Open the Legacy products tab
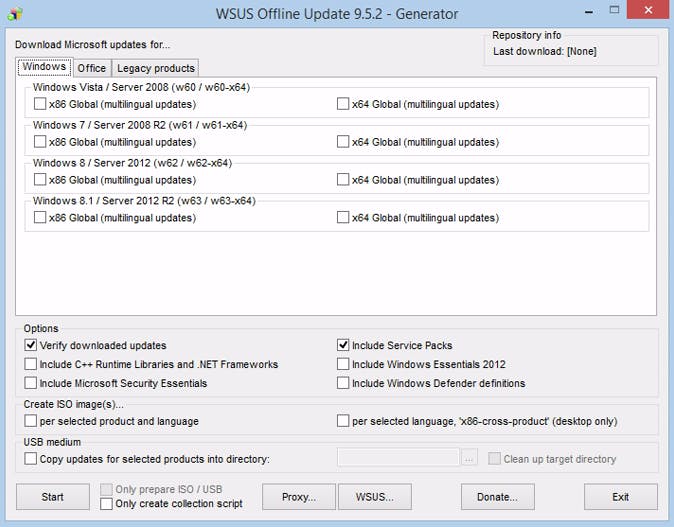The image size is (674, 527). (x=155, y=68)
